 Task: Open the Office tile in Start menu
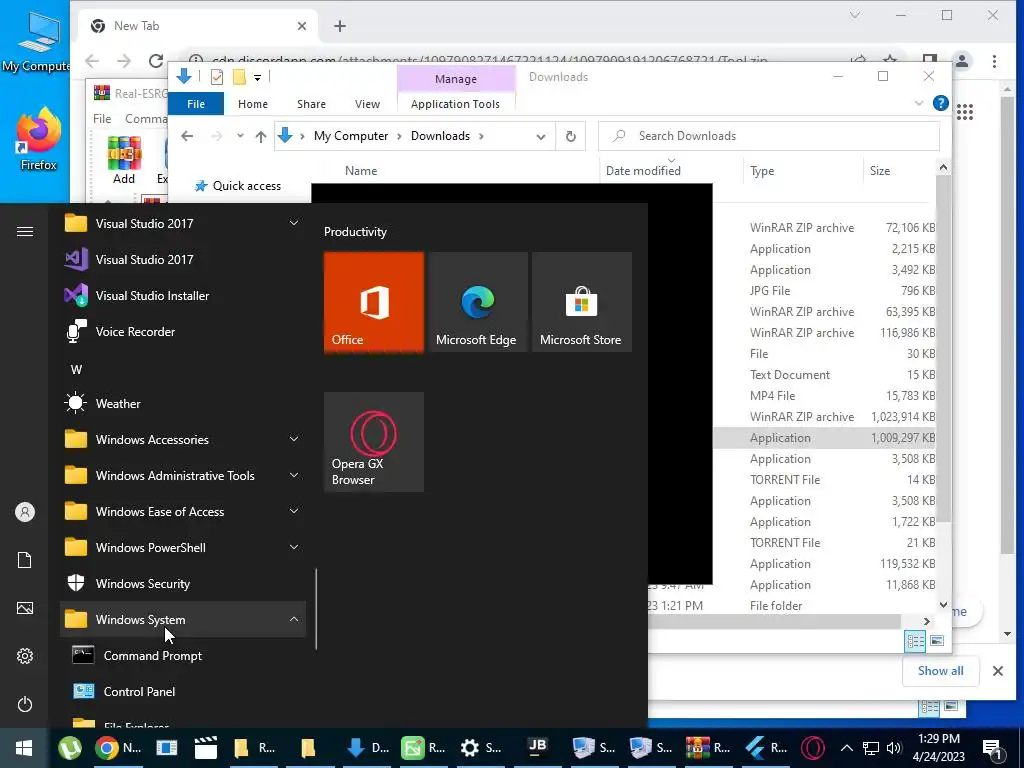coord(374,302)
